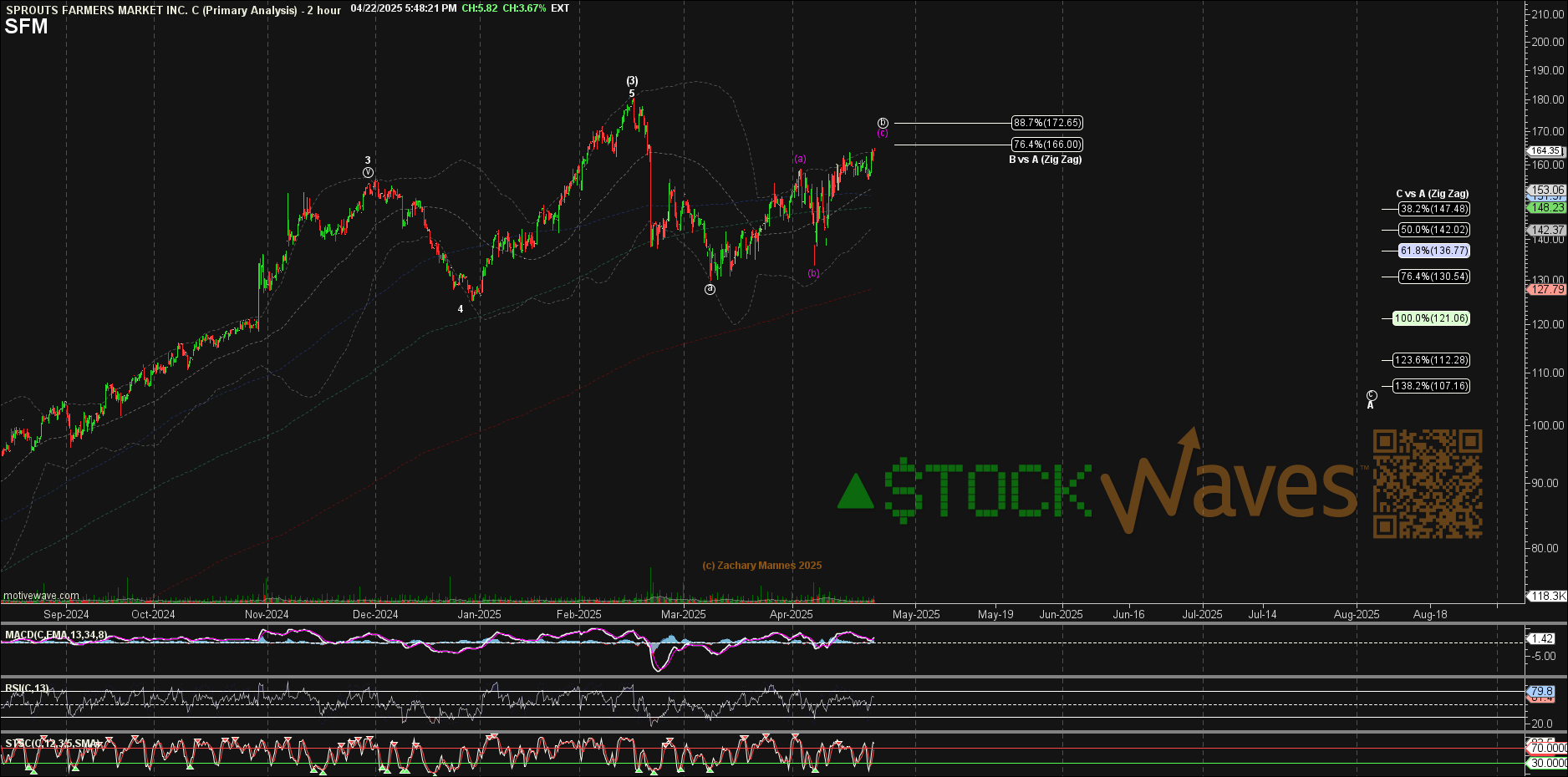
Task: Select the 76.4%(130.54) retracement level
Action: tap(1434, 277)
